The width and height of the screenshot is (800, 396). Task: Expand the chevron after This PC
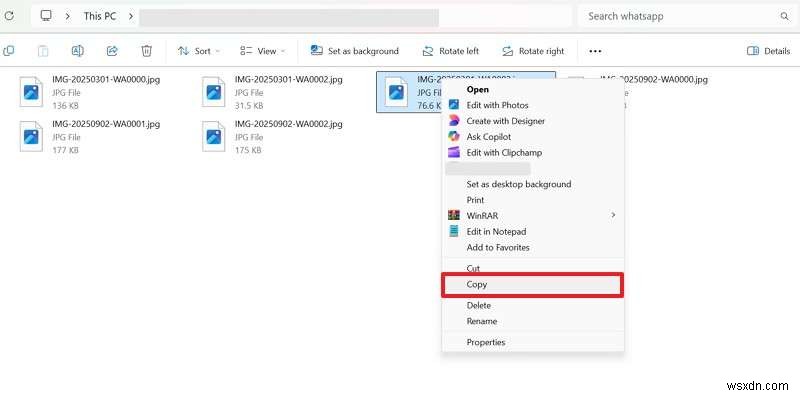[x=131, y=16]
